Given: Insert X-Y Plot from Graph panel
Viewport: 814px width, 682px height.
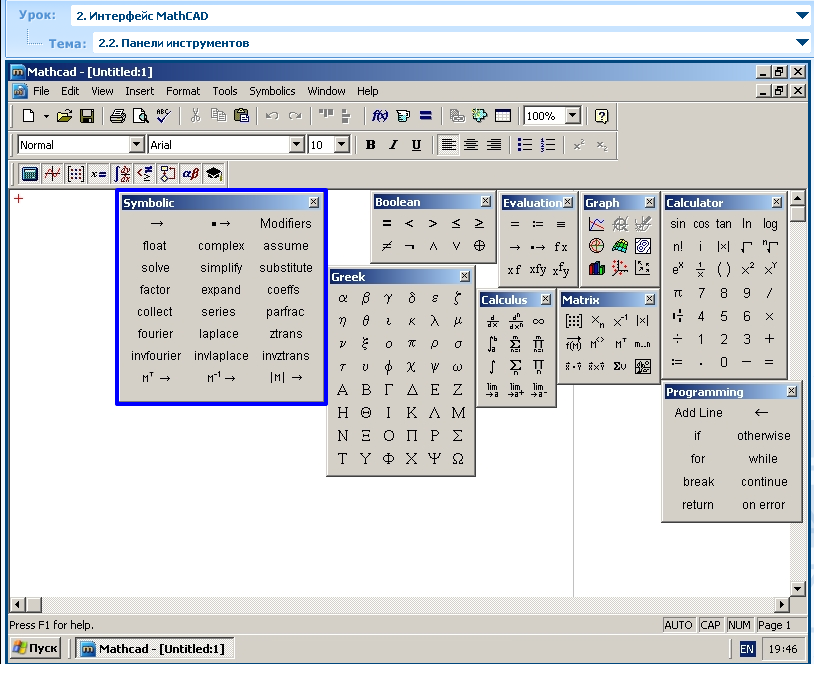Looking at the screenshot, I should [596, 224].
